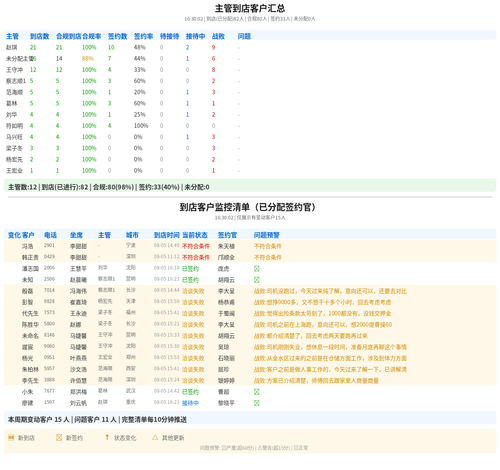Screen dimensions: 500x470
Task: Click the orange 88% compliance rate value
Action: click(x=88, y=59)
